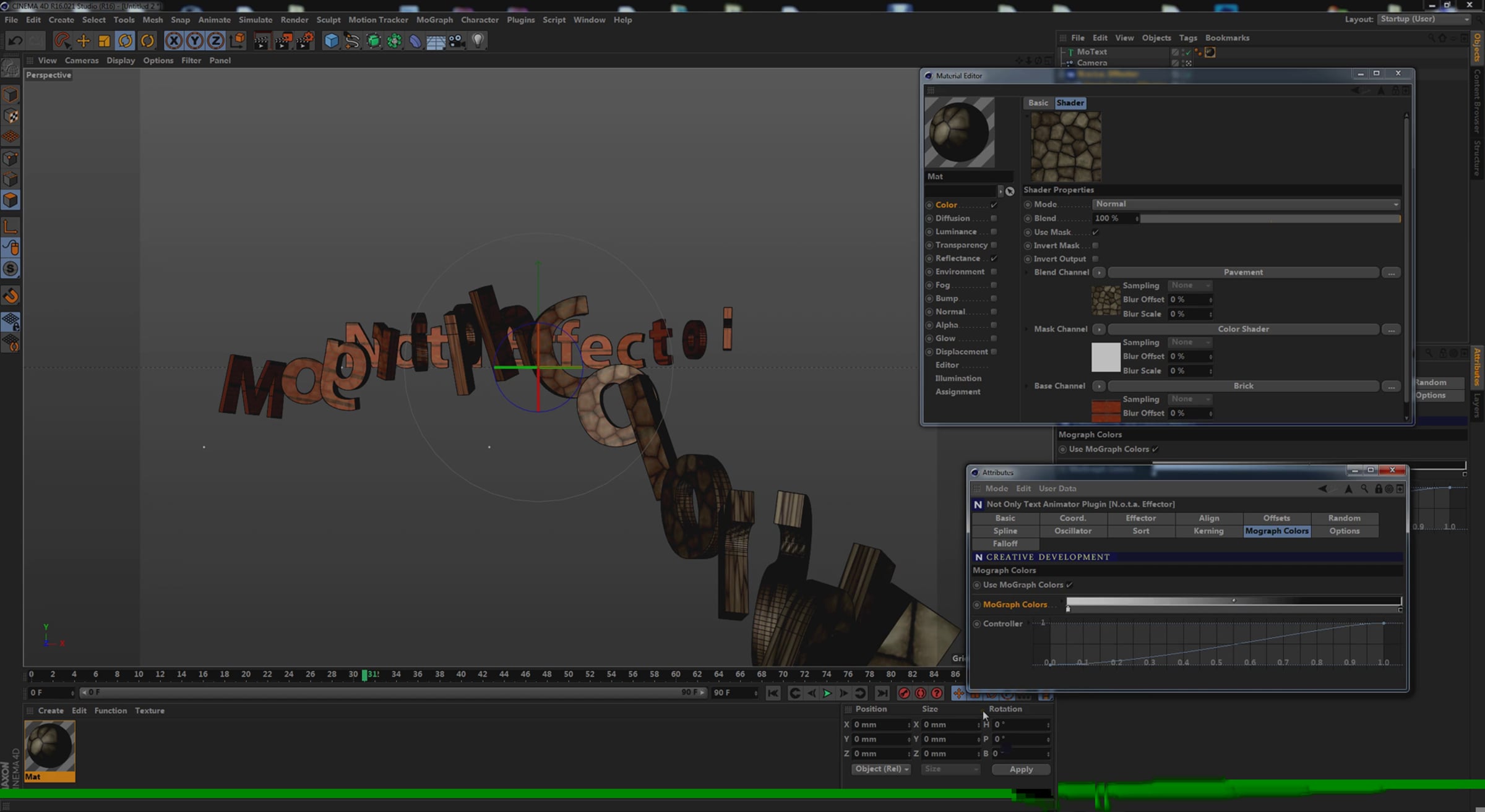Open the deformer objects icon

click(415, 41)
